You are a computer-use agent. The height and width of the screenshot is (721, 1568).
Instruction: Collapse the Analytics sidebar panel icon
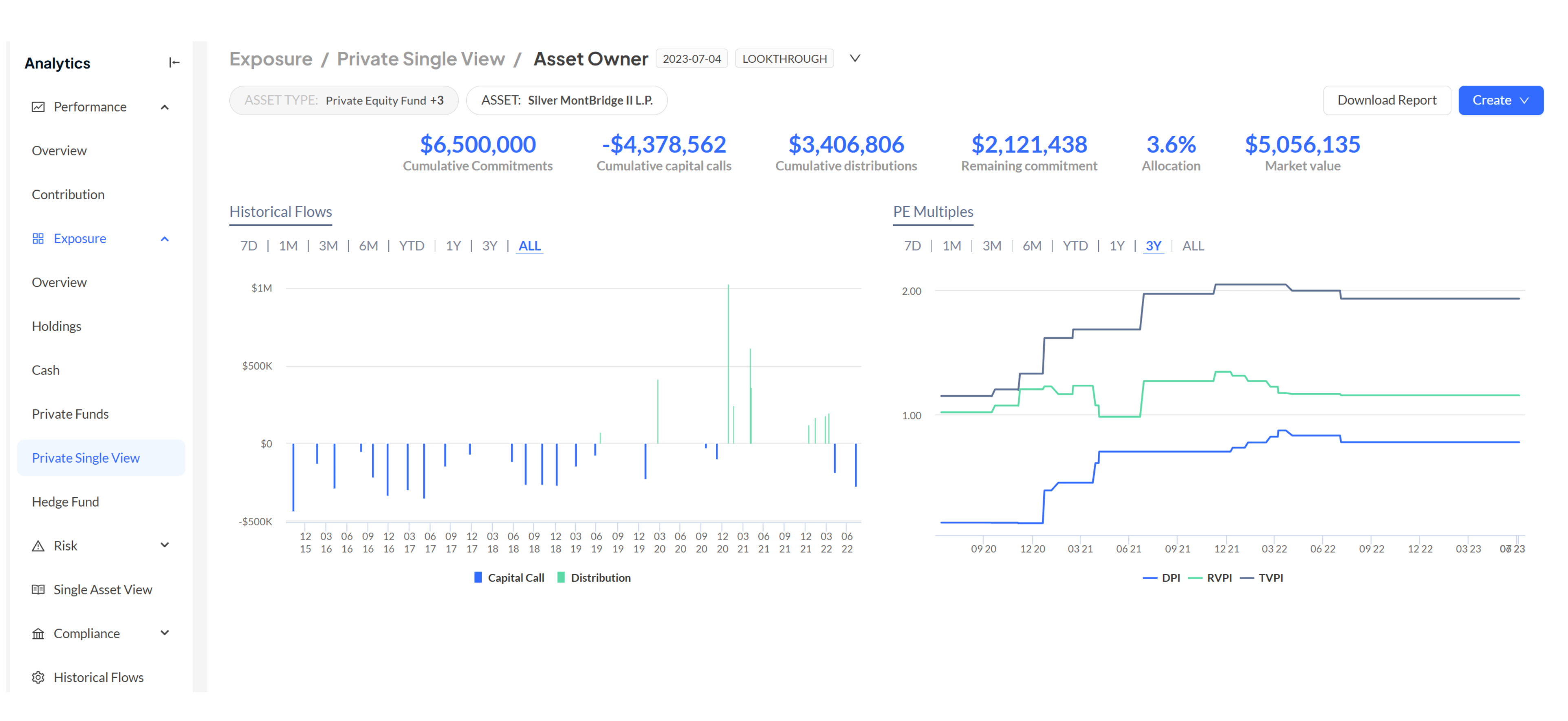[174, 63]
